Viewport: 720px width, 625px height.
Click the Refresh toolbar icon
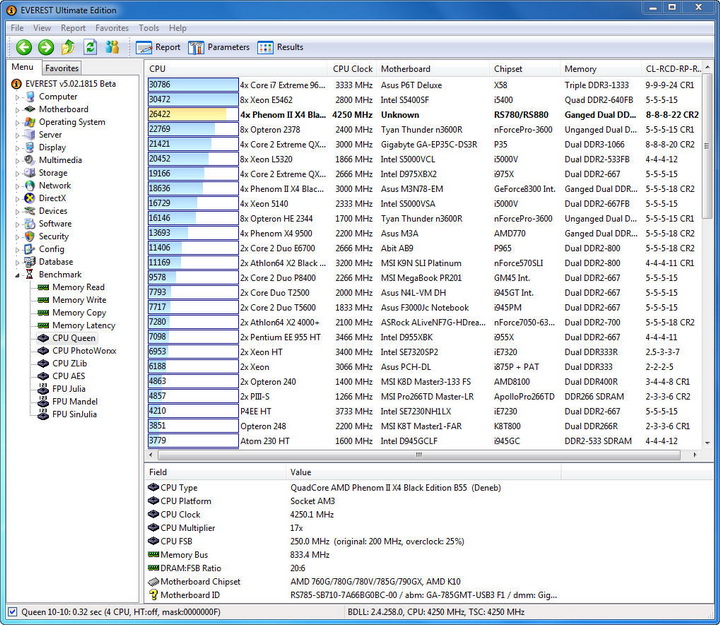click(x=90, y=47)
